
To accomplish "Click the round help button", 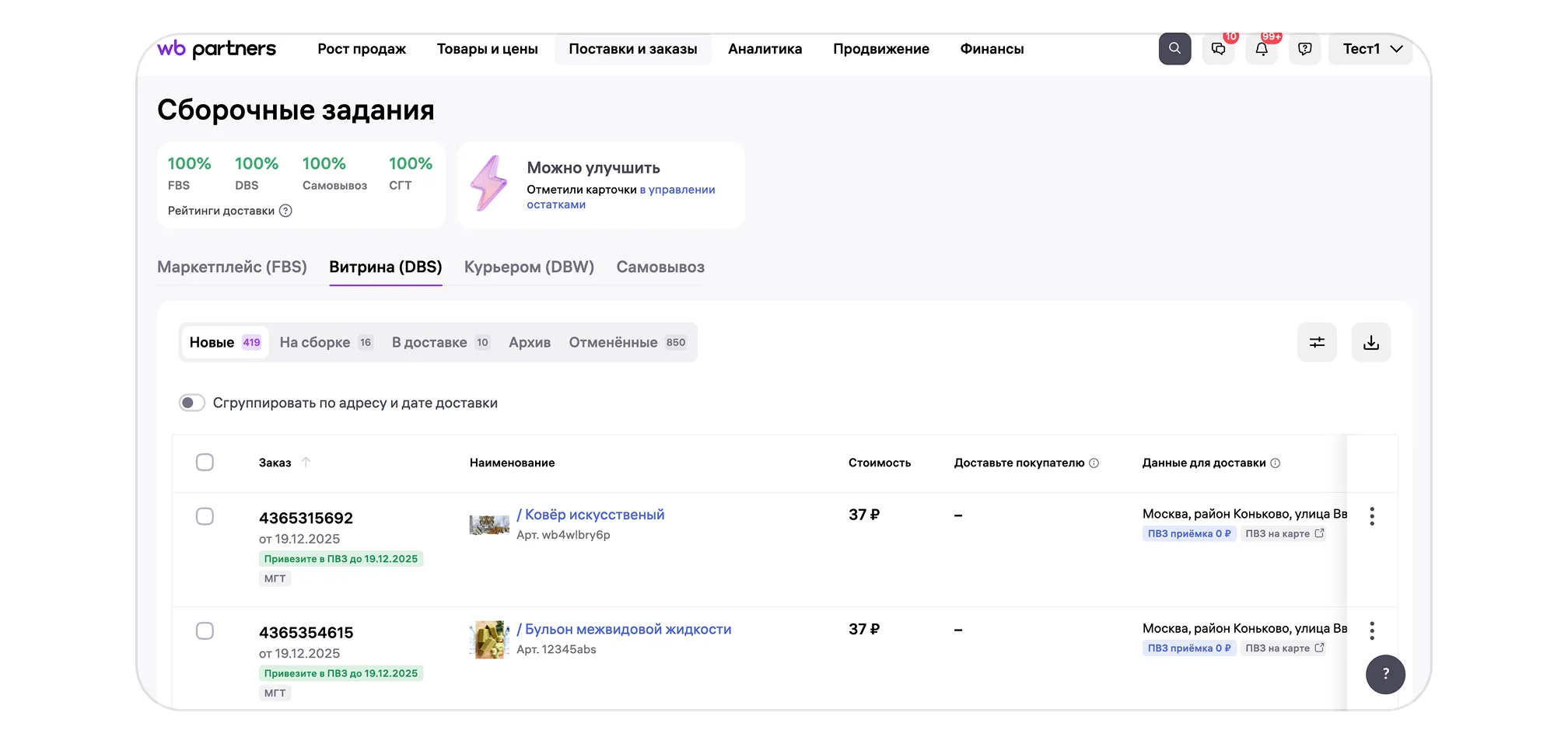I will 1385,674.
